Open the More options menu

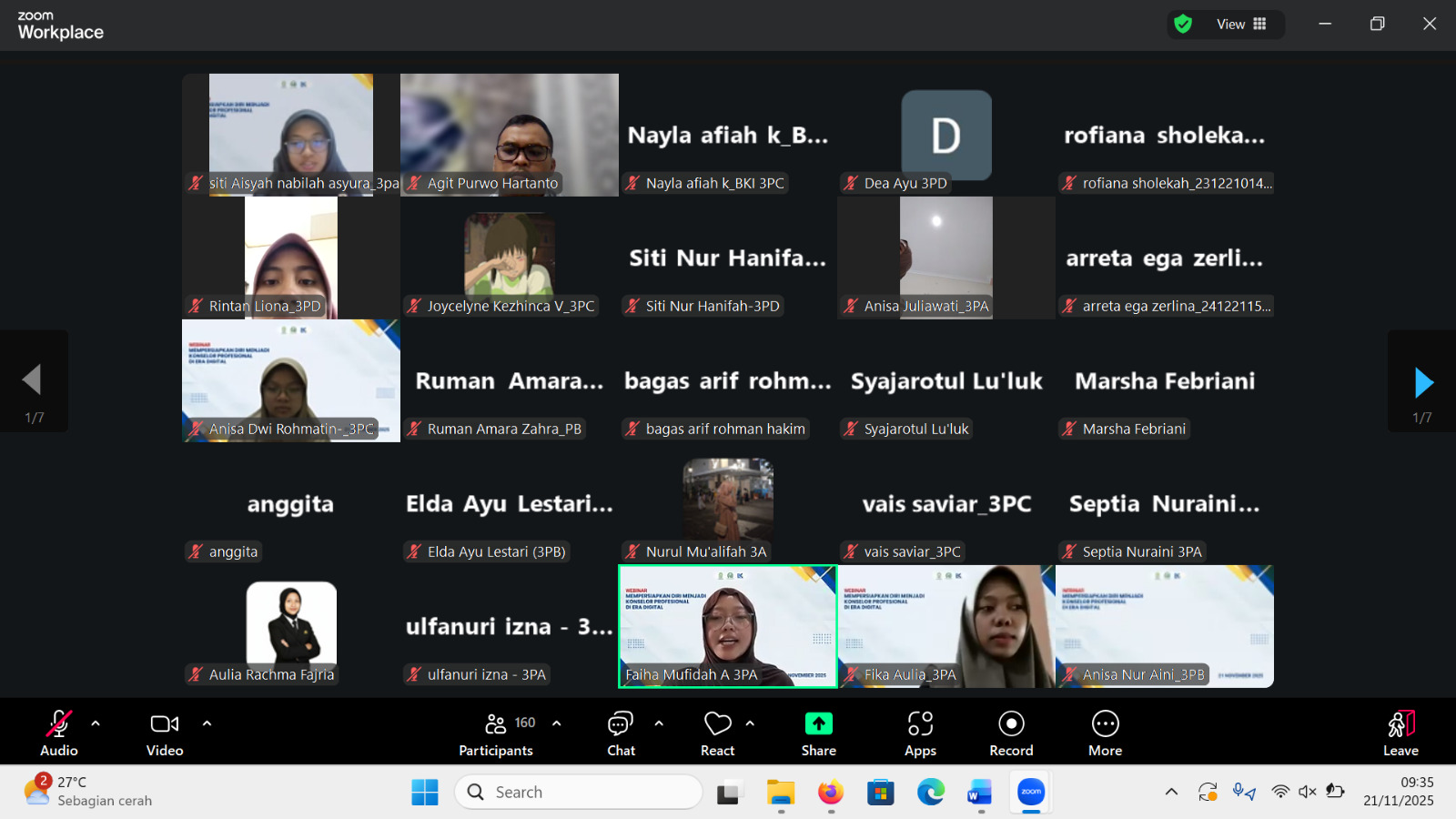pos(1105,733)
